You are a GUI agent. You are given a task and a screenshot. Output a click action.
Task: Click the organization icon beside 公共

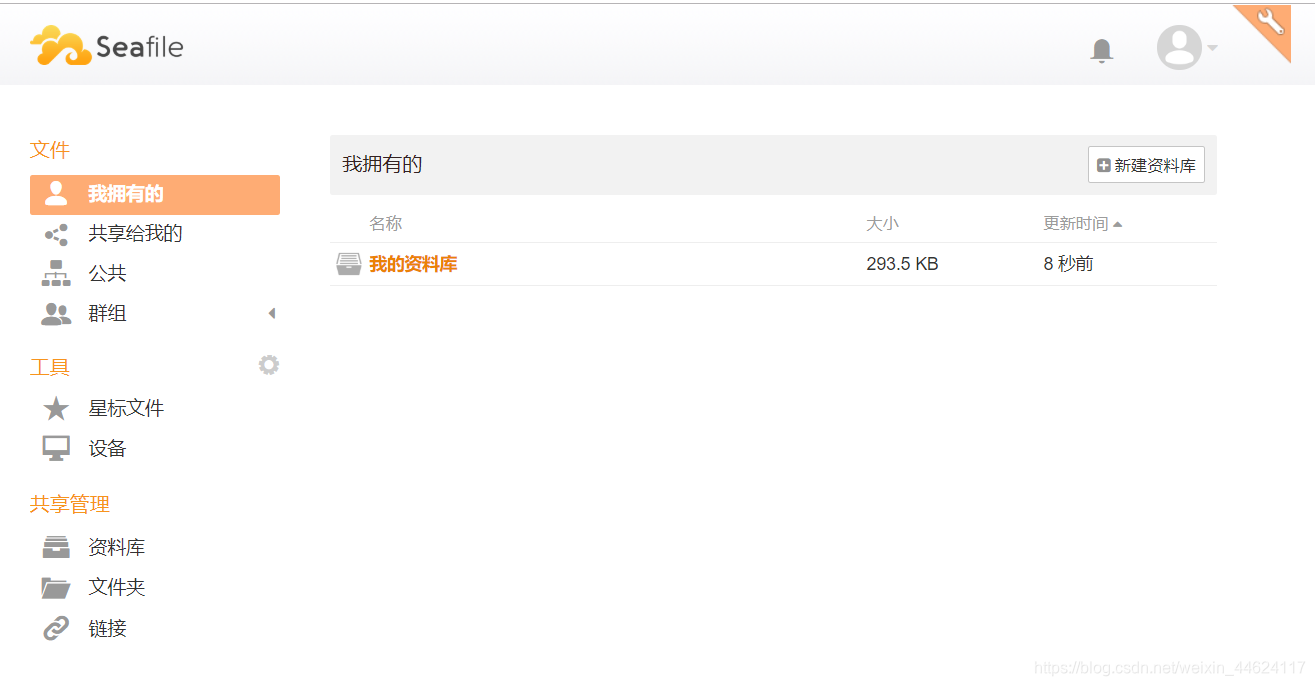tap(56, 273)
